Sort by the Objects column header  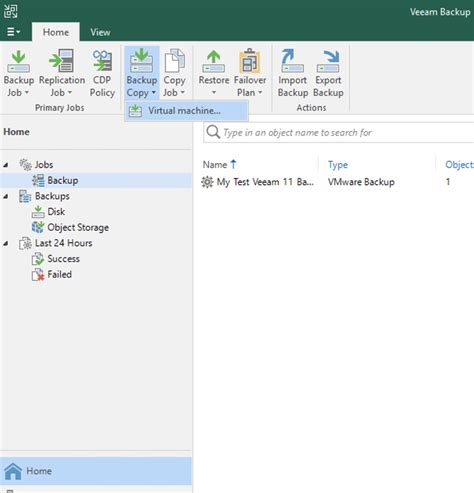pos(459,165)
